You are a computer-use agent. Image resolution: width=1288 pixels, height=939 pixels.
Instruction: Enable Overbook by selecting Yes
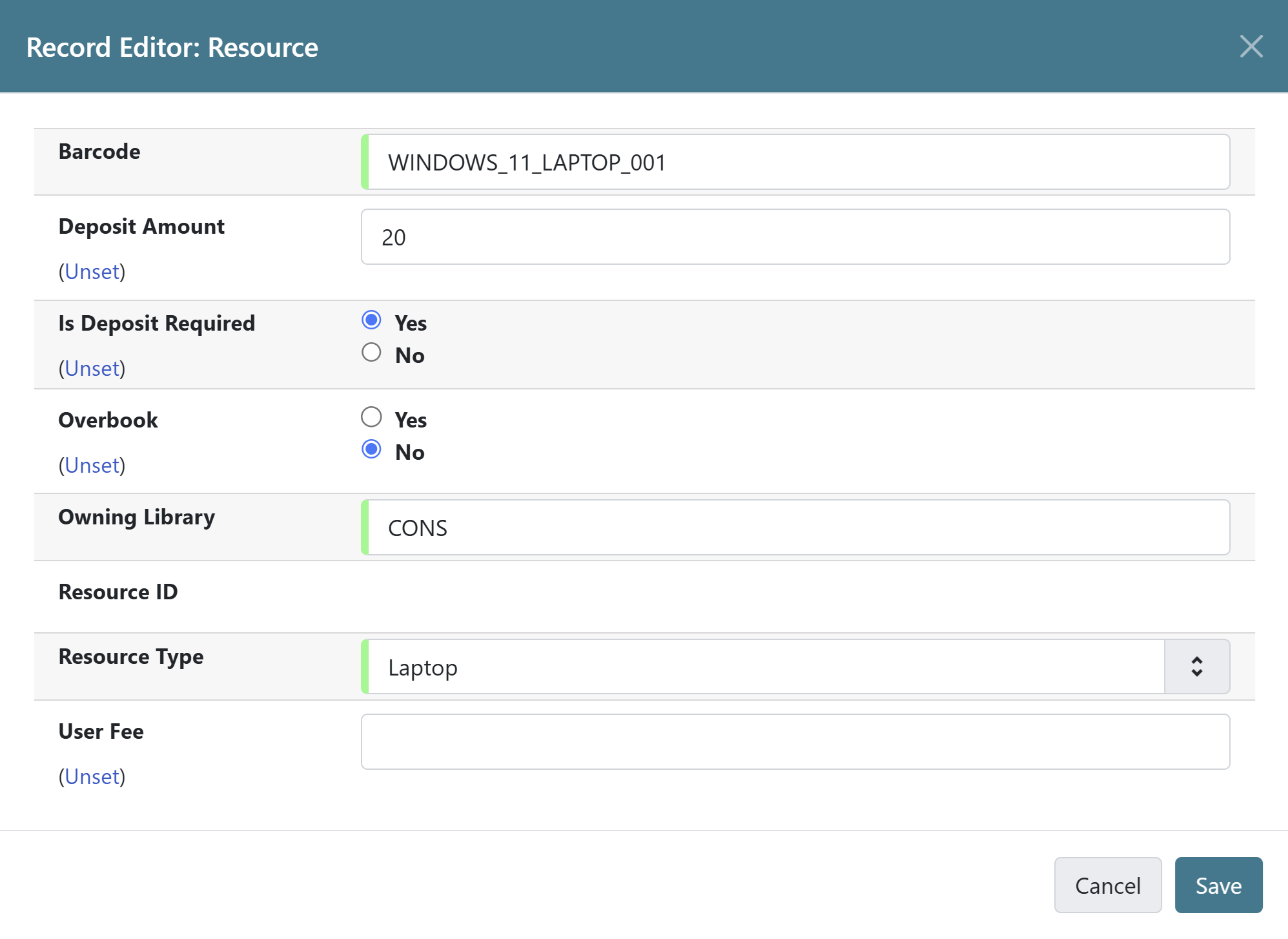click(371, 417)
